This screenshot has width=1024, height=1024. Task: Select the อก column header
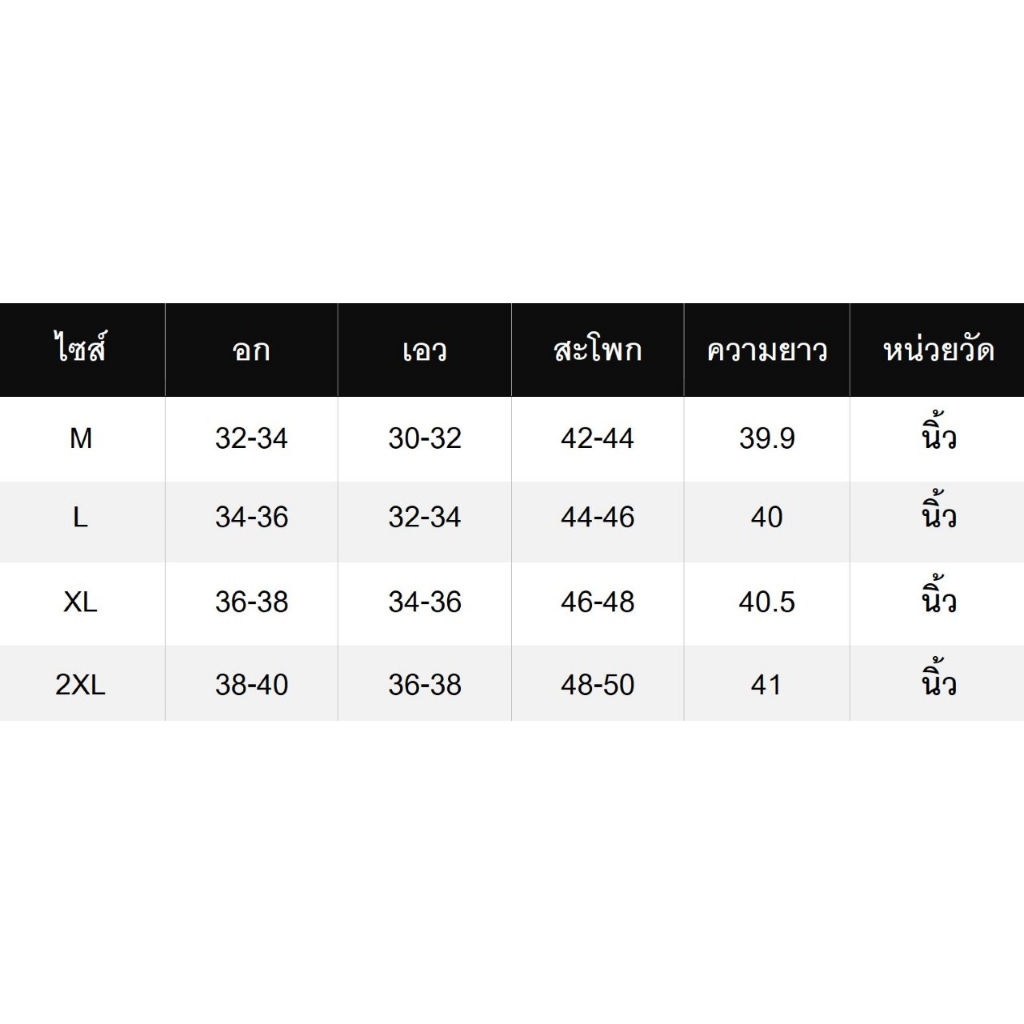251,351
